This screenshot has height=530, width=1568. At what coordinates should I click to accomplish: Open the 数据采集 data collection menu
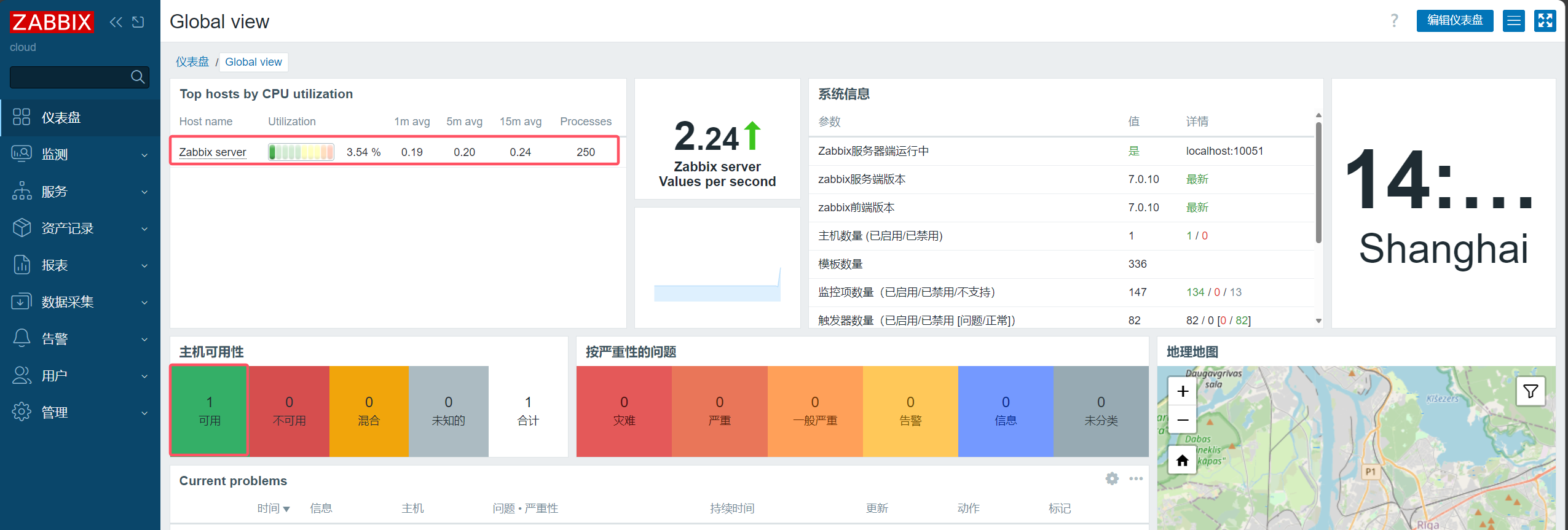[80, 302]
